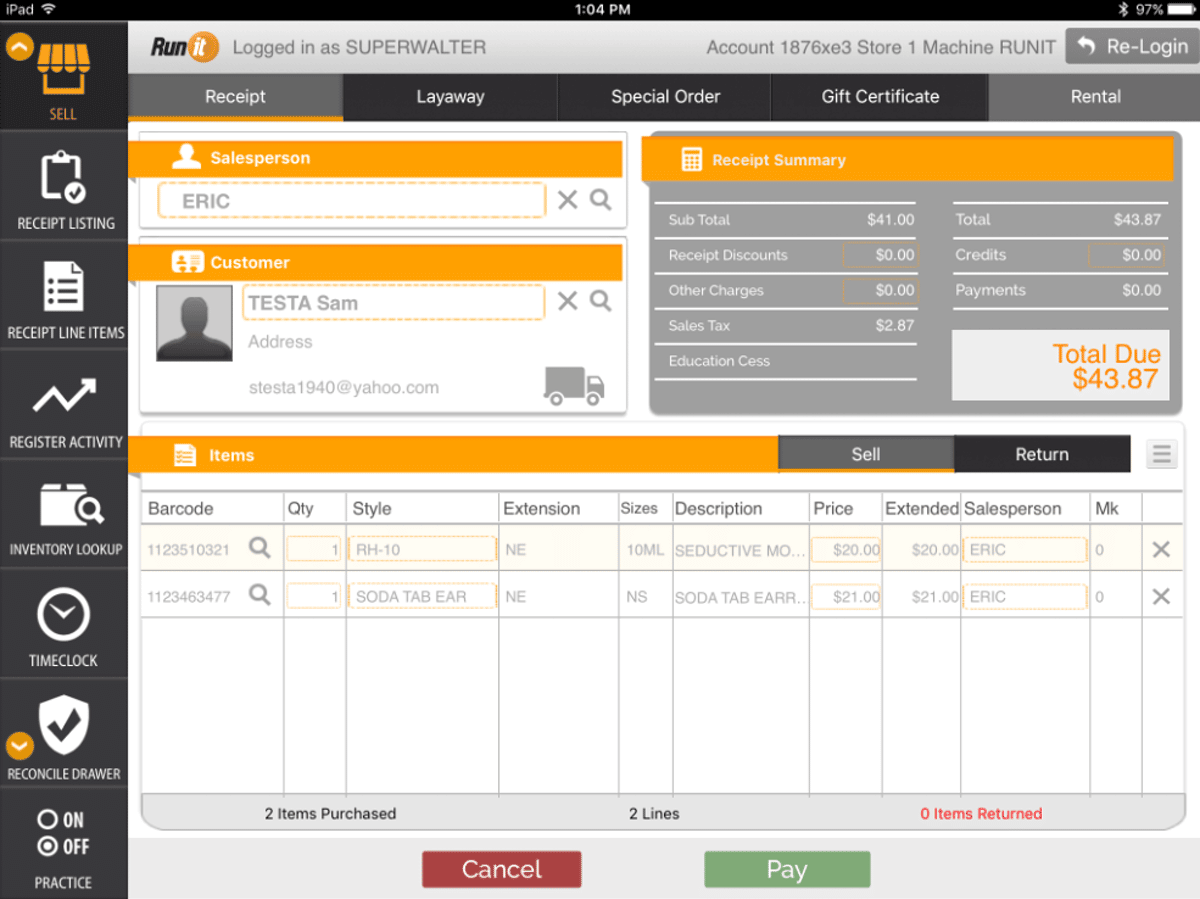Edit the customer name TESTA Sam field
The height and width of the screenshot is (899, 1200).
click(x=394, y=302)
